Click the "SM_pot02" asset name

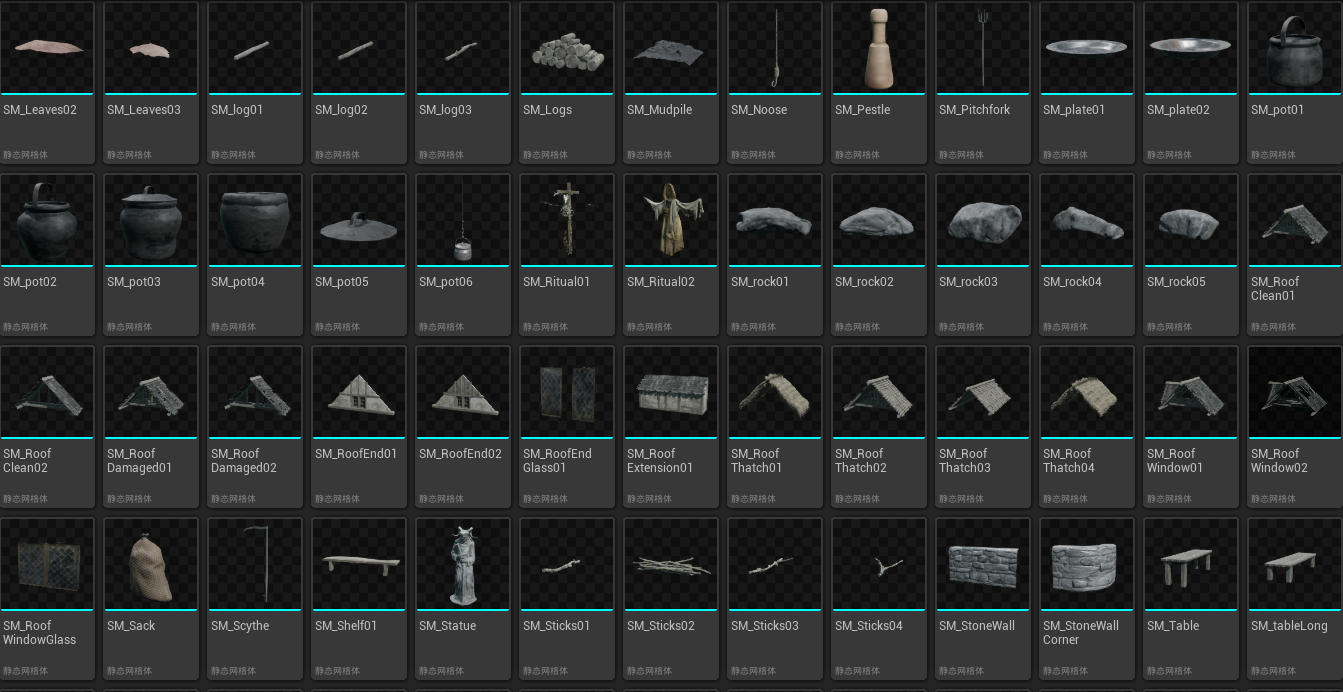coord(30,282)
